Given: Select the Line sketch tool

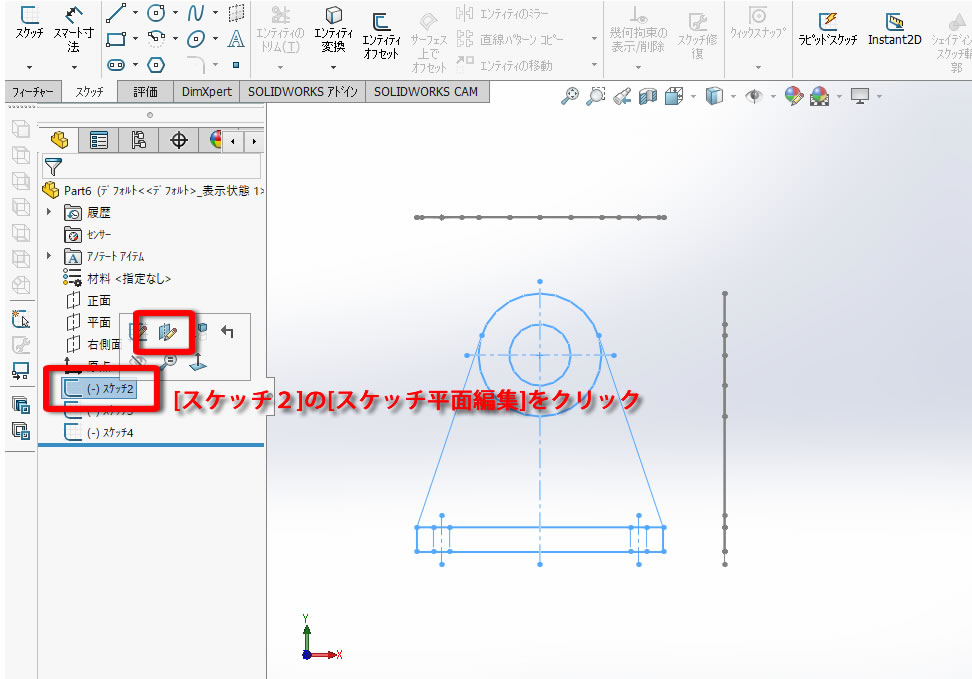Looking at the screenshot, I should (x=116, y=13).
